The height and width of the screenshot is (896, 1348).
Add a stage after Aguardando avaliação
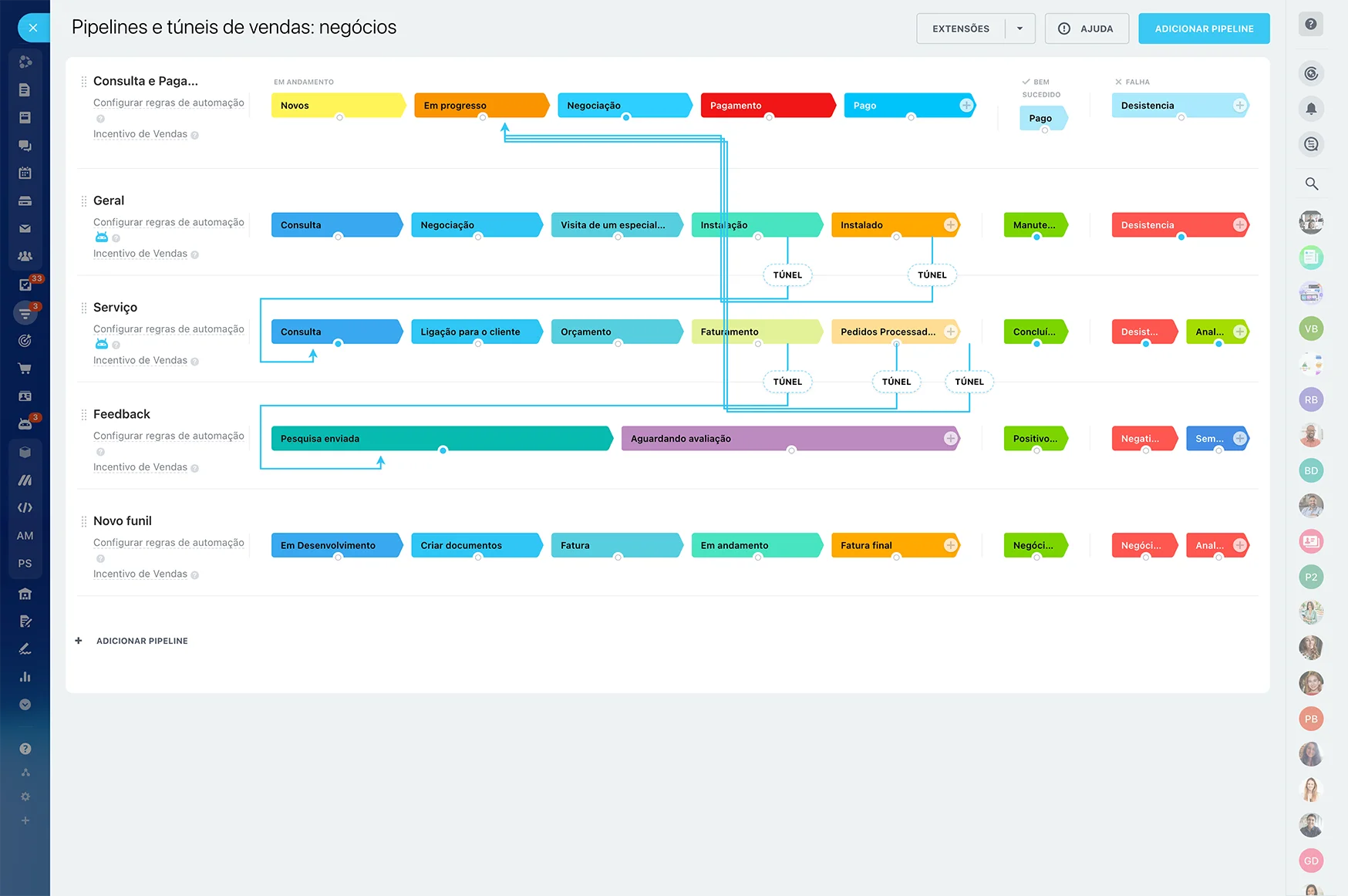tap(951, 439)
